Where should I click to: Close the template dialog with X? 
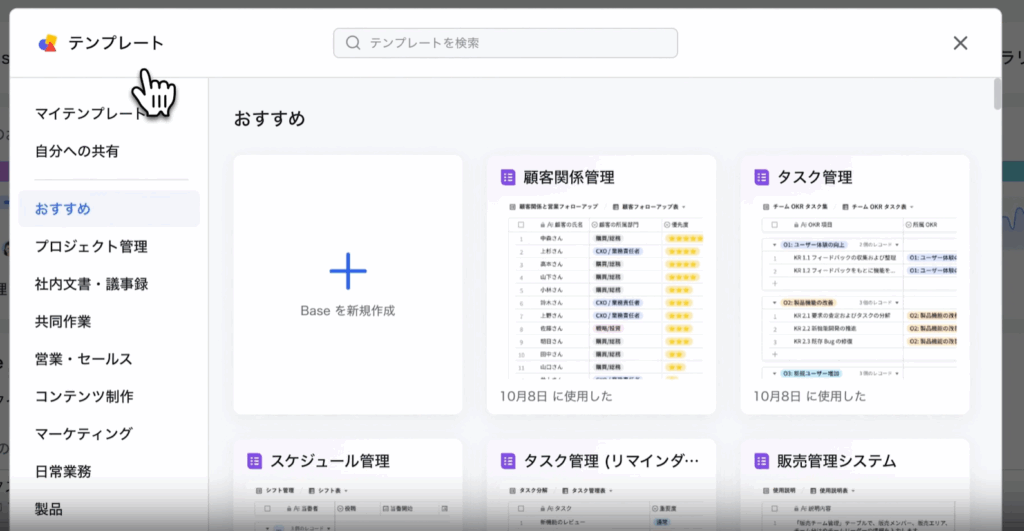point(960,43)
